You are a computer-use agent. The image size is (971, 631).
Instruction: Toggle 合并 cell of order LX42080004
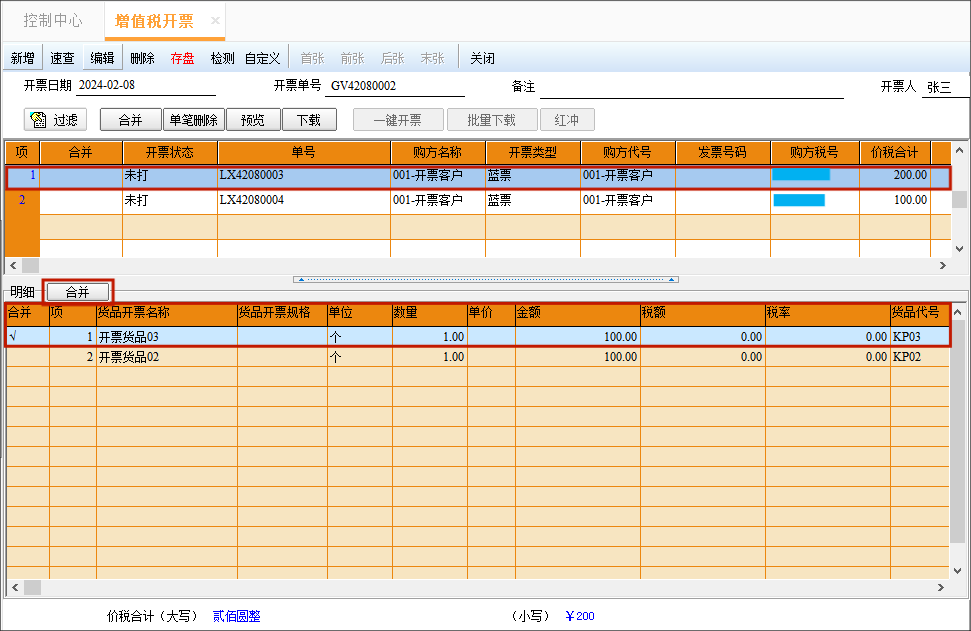point(81,201)
